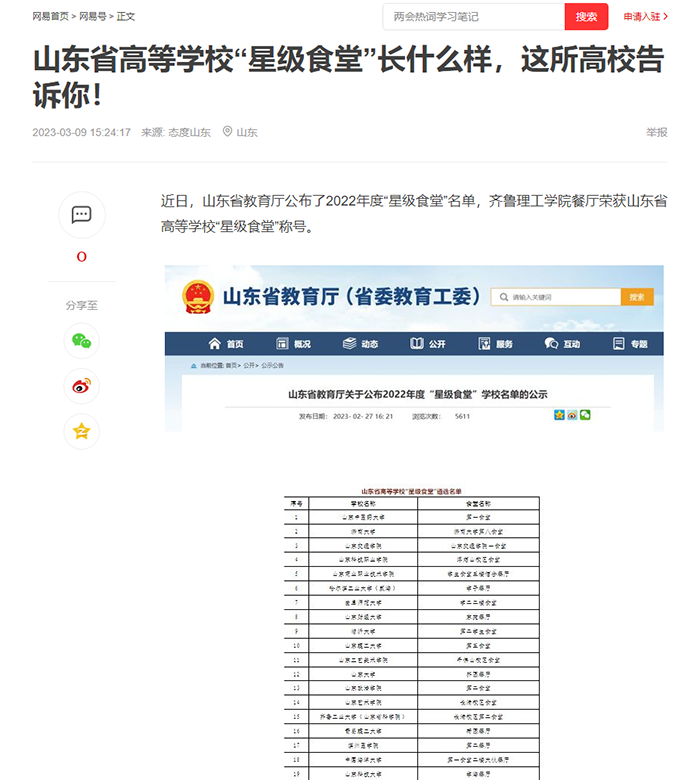
Task: Click the 服务 icon in the blue navbar
Action: (x=484, y=344)
